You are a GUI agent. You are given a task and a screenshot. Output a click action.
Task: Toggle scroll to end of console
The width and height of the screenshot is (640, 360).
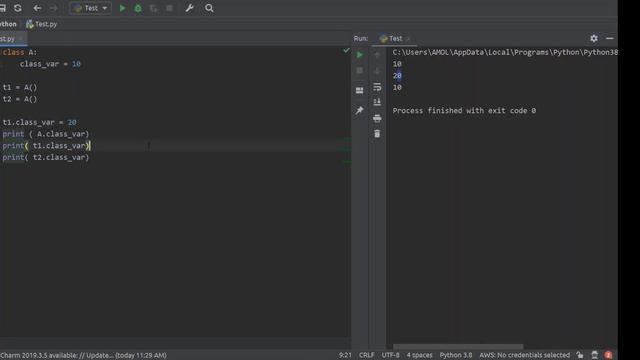tap(377, 102)
